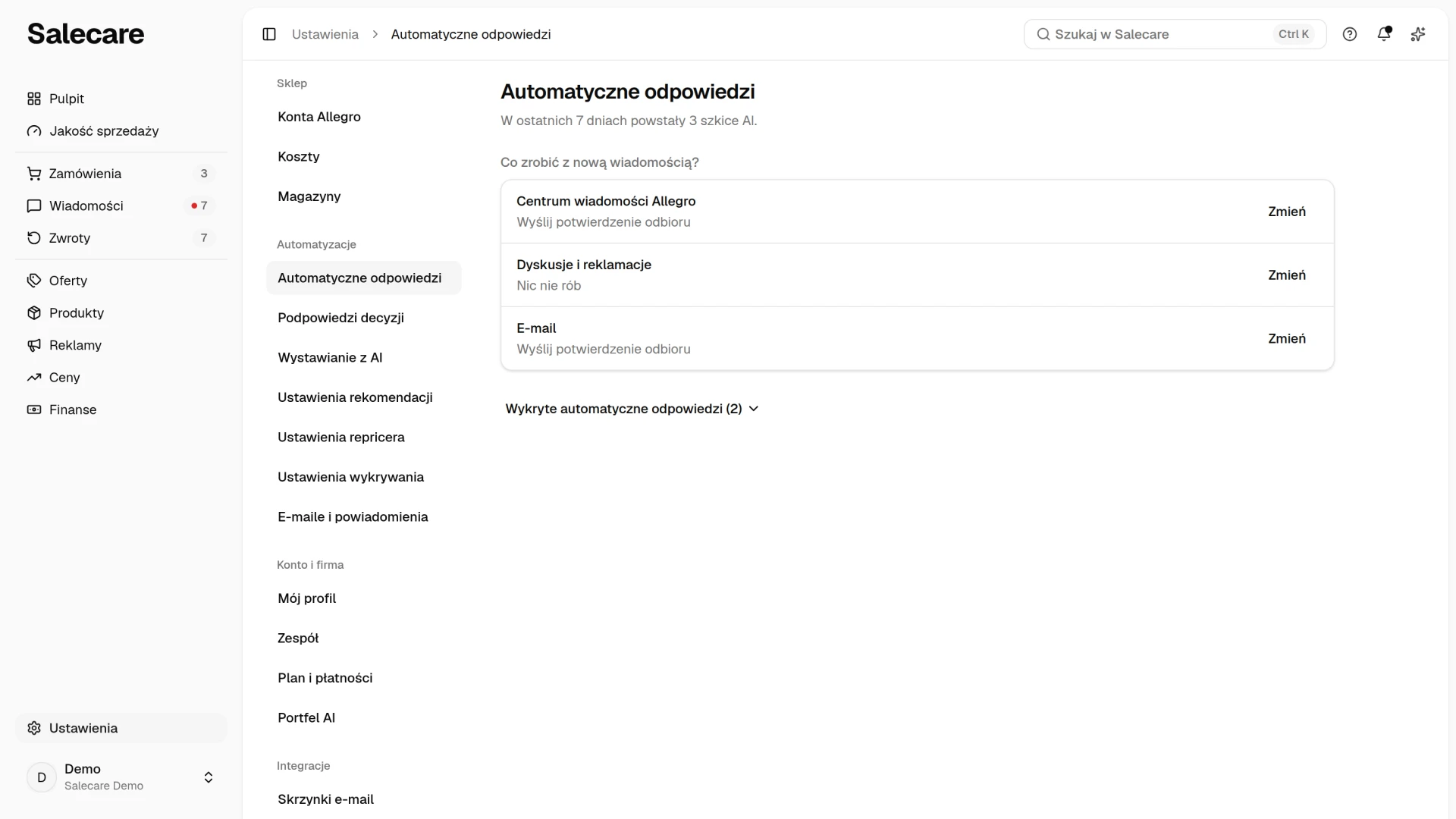Select Koszty settings item
The image size is (1456, 819).
click(x=364, y=157)
